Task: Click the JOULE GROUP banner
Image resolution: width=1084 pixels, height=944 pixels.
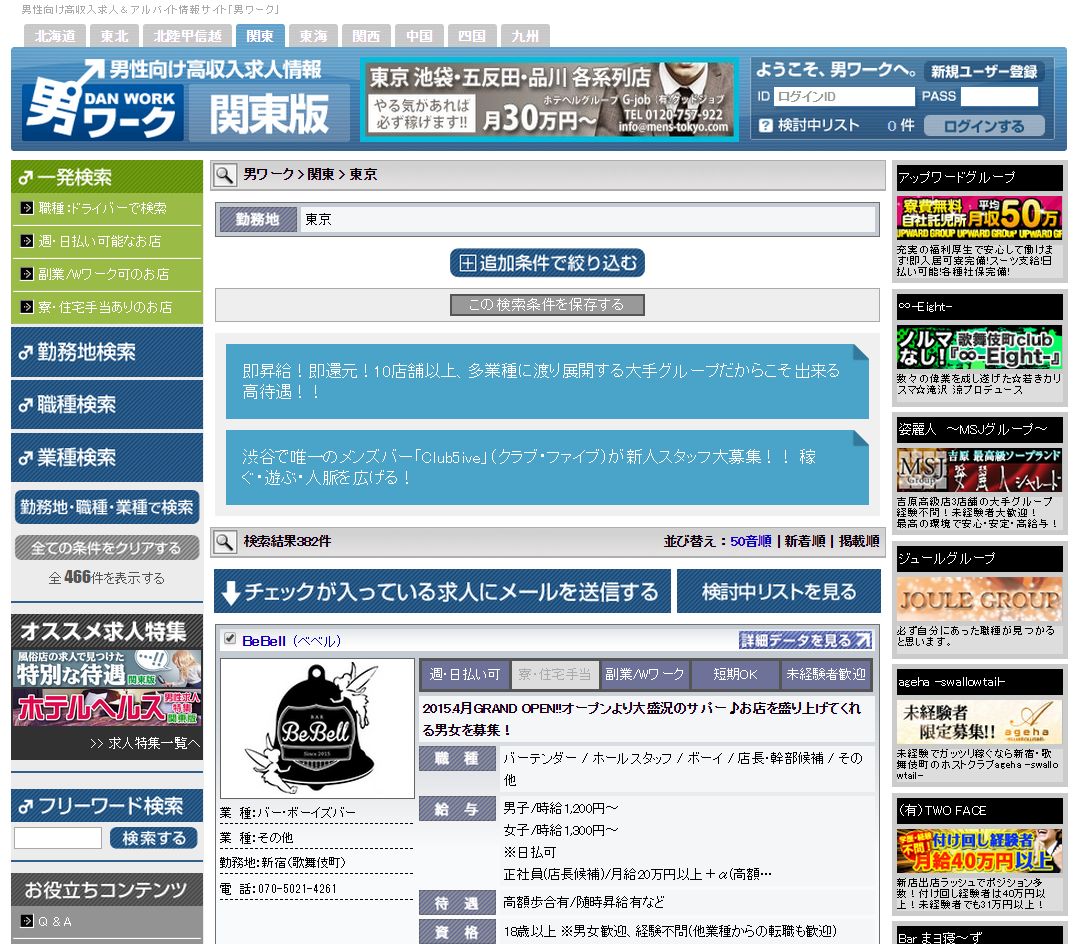Action: [979, 599]
